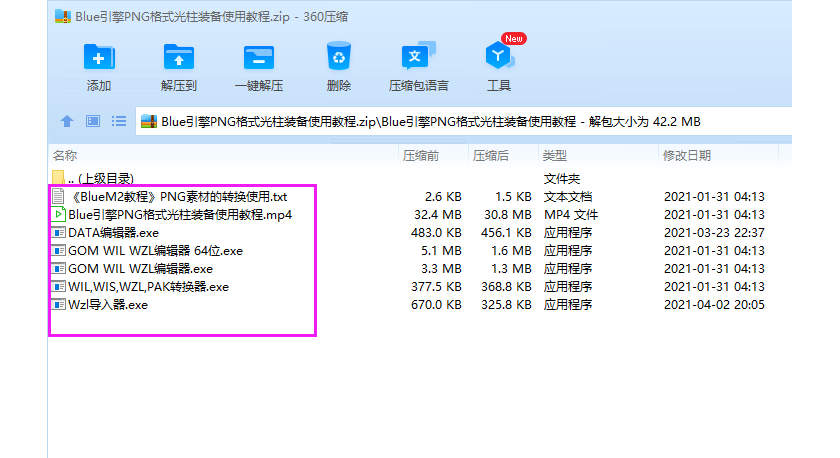
Task: Click the 删除 (Delete) trash icon
Action: (339, 56)
